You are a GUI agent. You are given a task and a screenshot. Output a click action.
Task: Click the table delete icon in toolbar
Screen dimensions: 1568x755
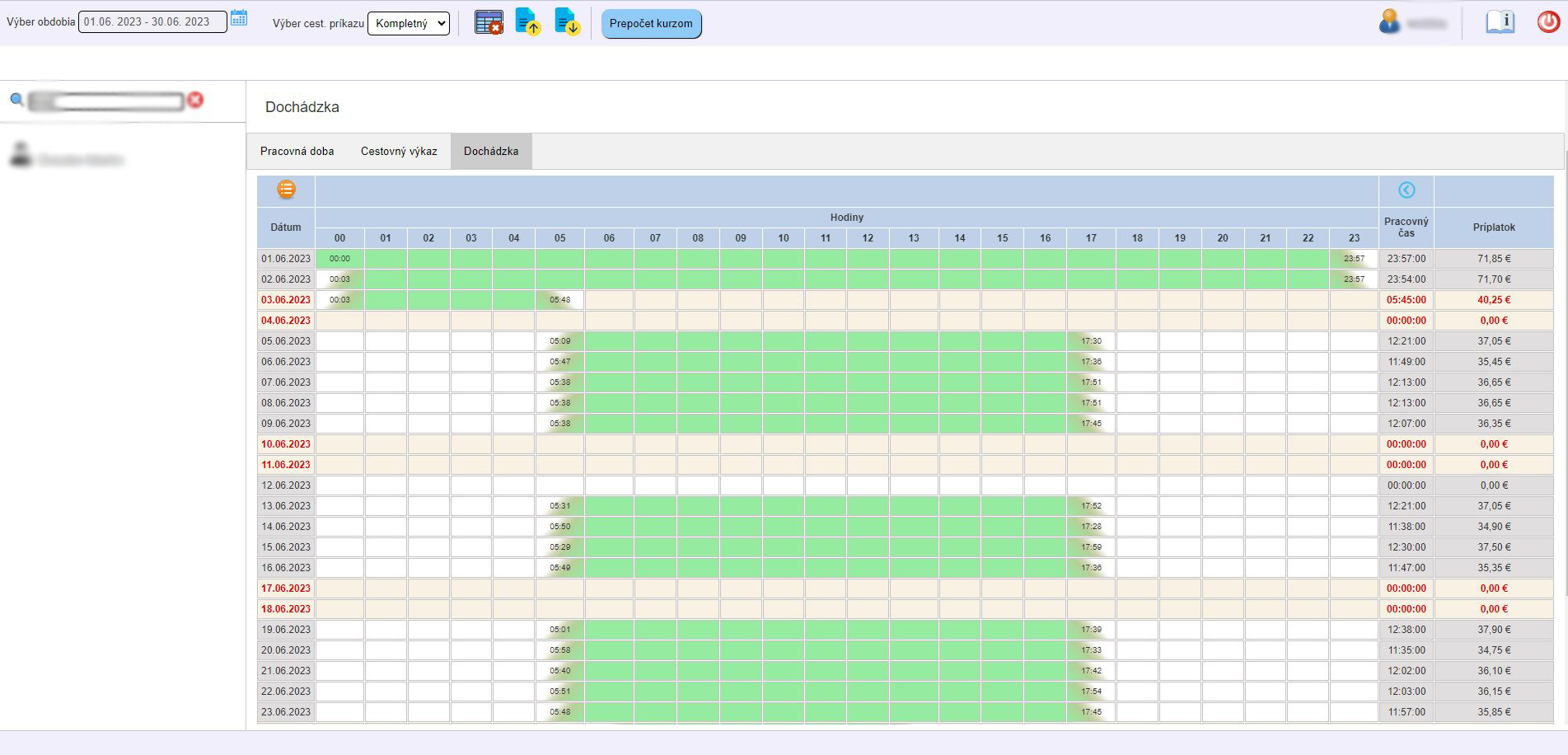(489, 22)
